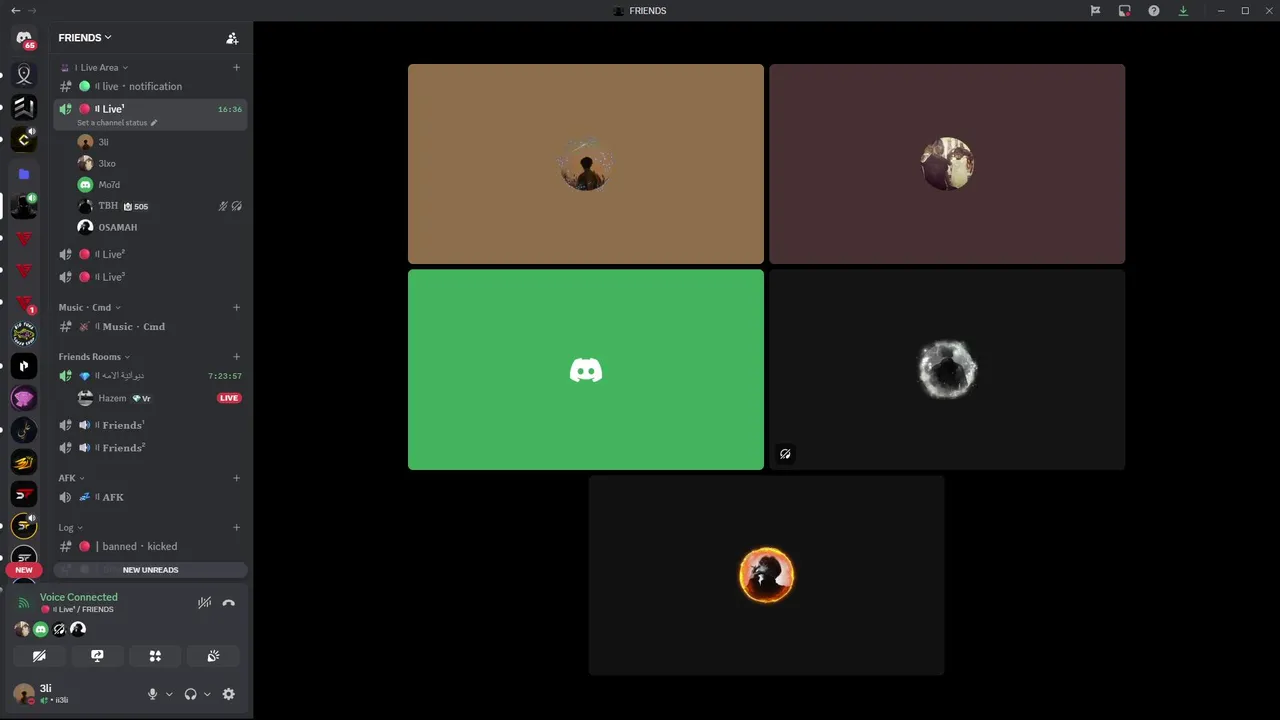1280x720 pixels.
Task: Focus the brown video tile
Action: tap(586, 164)
